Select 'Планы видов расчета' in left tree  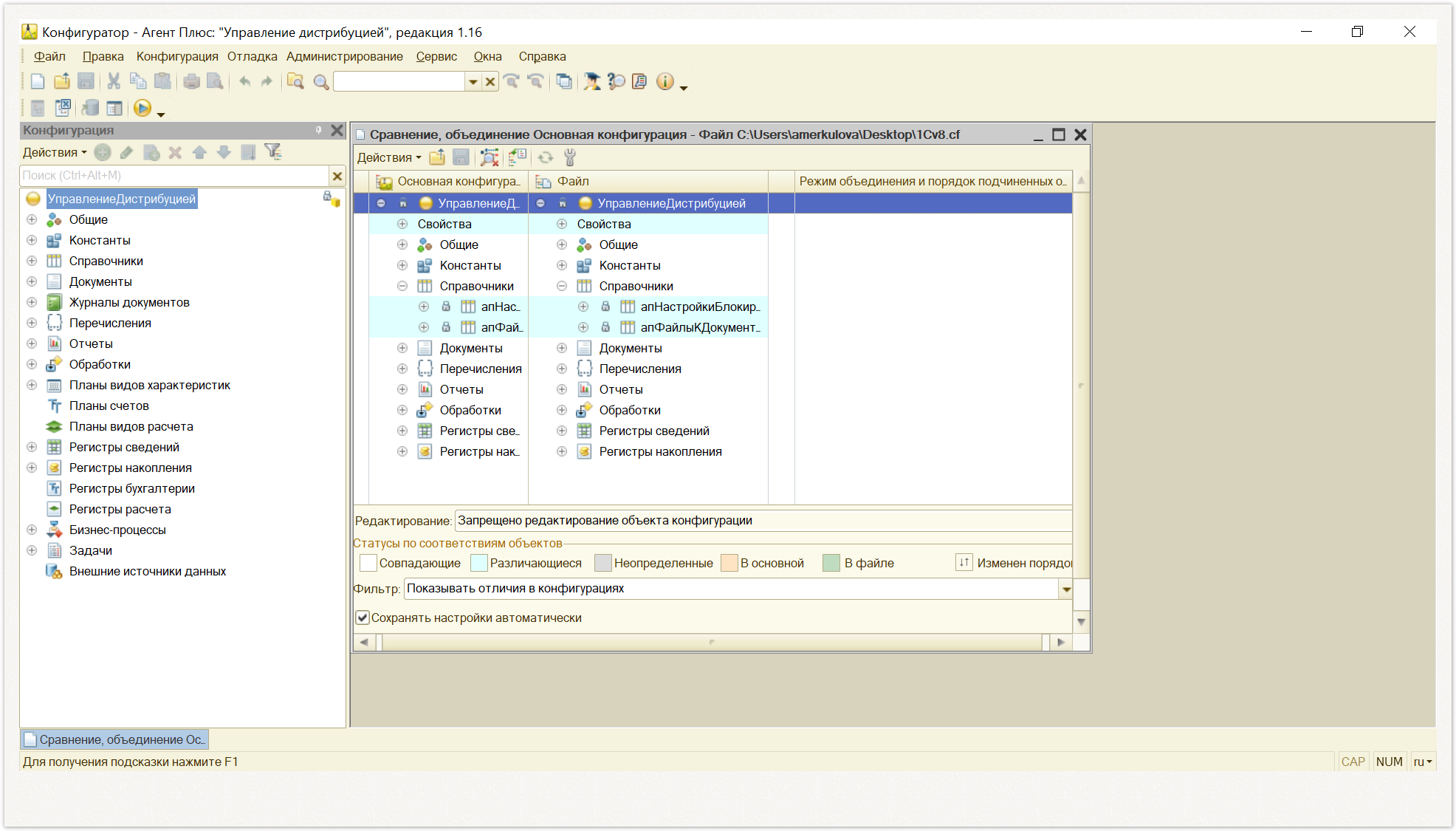(x=131, y=426)
